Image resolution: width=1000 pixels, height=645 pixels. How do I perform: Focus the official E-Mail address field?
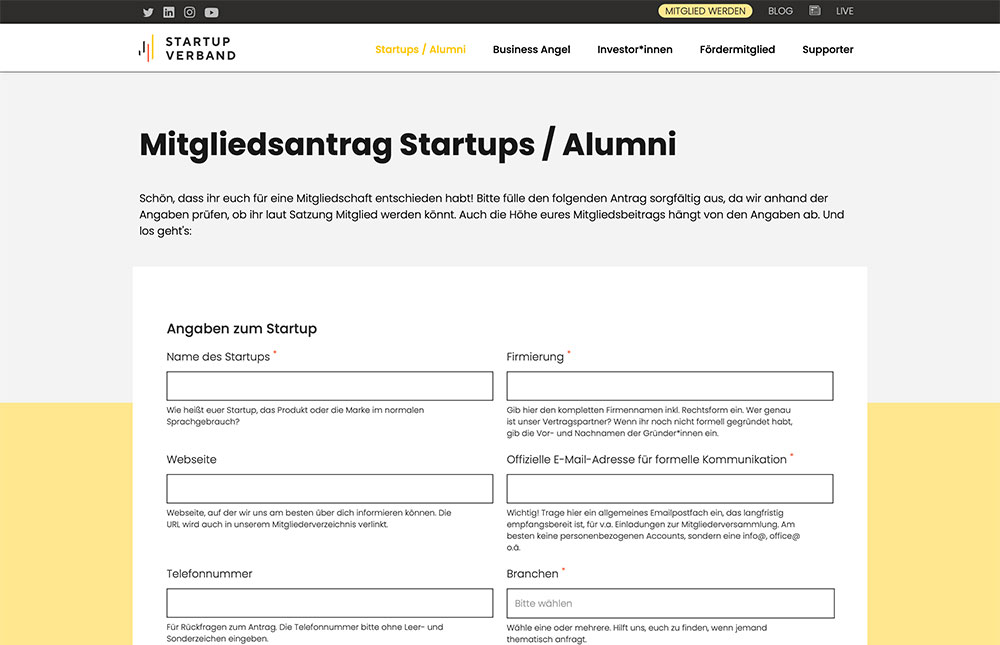pos(670,488)
